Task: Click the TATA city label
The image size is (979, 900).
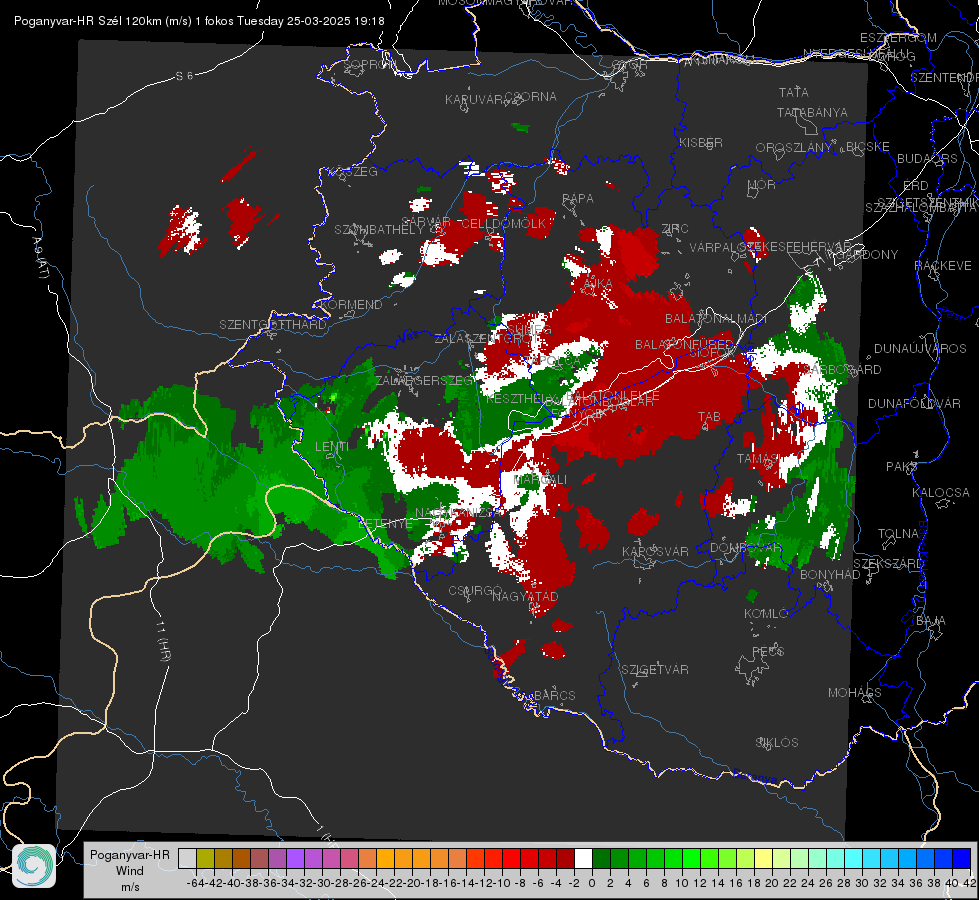Action: coord(794,92)
